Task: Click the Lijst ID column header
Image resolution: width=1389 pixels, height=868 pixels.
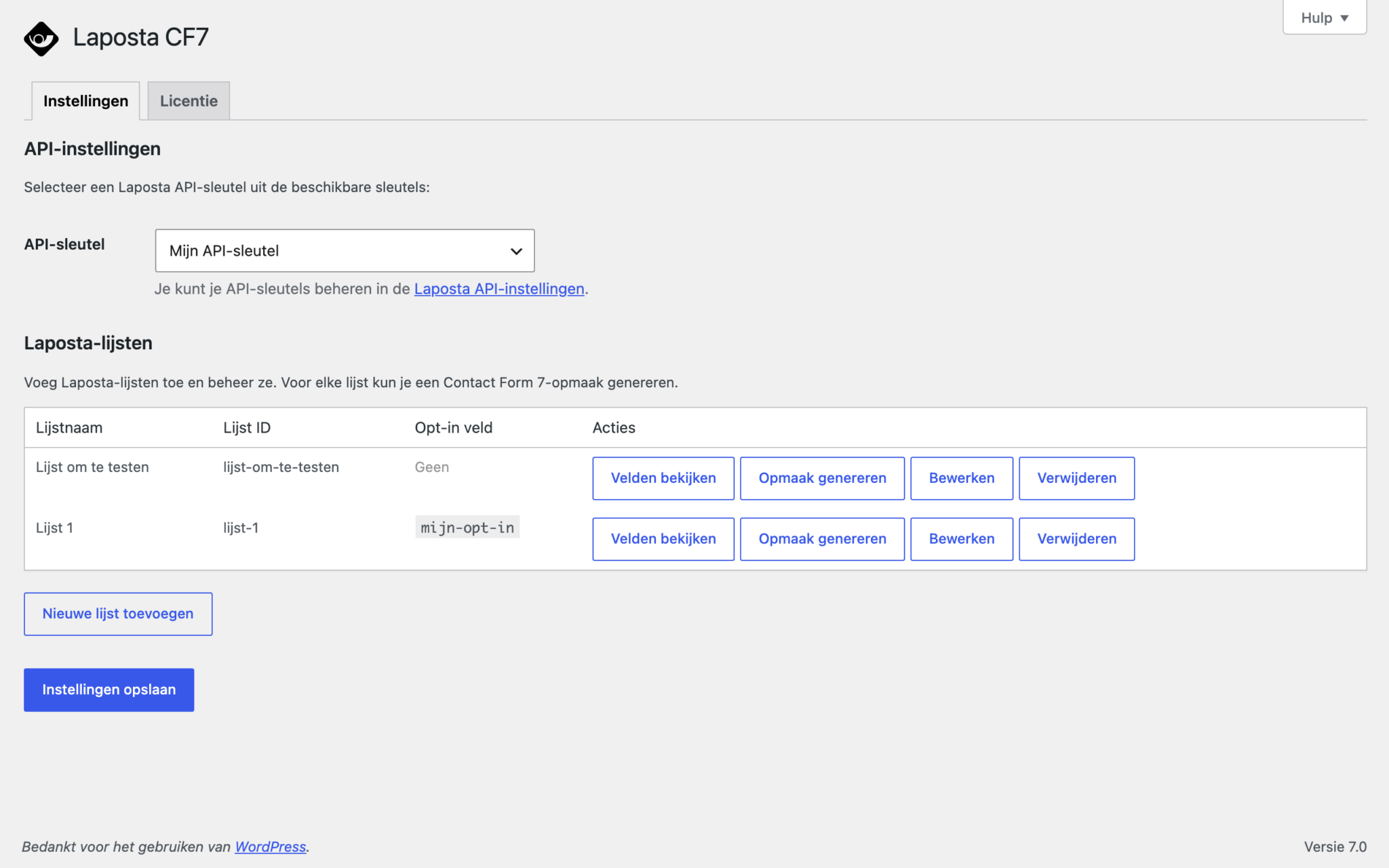Action: point(247,428)
